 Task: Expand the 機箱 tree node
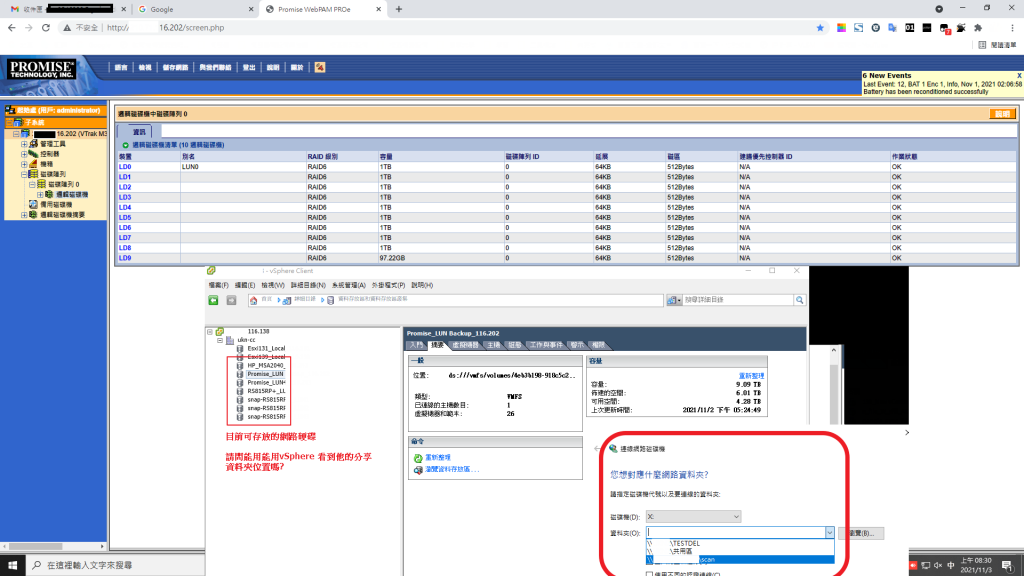pos(24,164)
